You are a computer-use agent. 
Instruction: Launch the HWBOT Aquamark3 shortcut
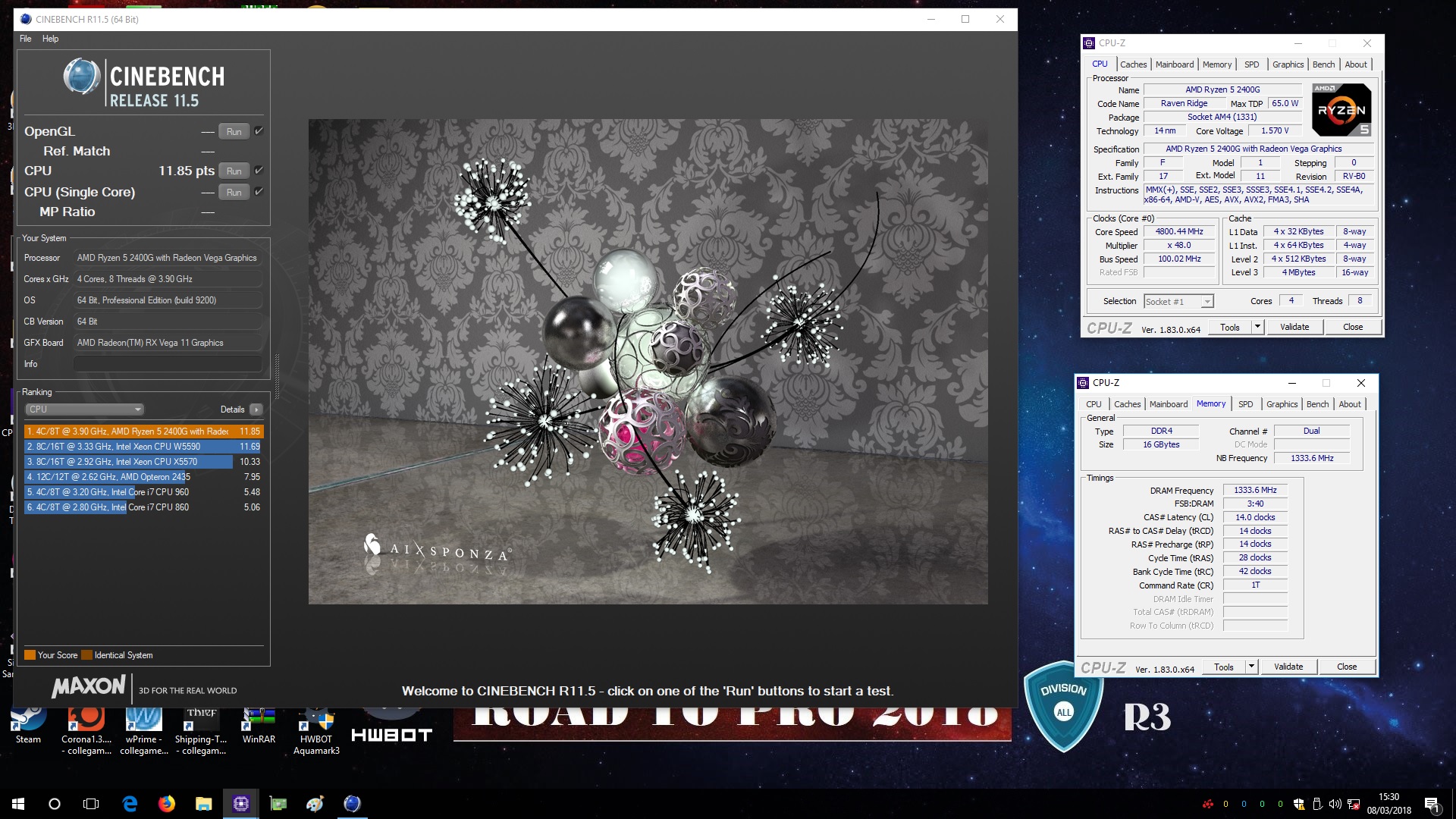point(316,730)
